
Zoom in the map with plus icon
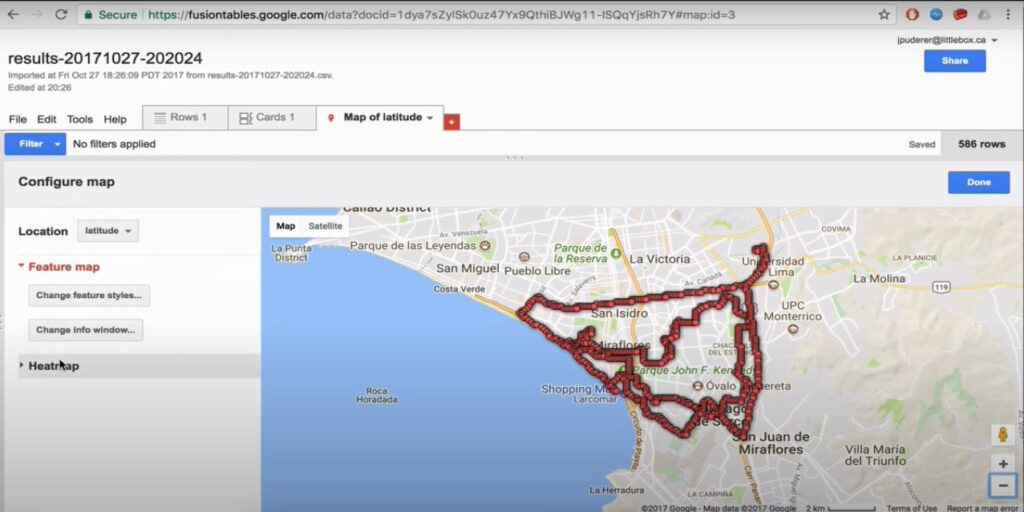(1003, 464)
